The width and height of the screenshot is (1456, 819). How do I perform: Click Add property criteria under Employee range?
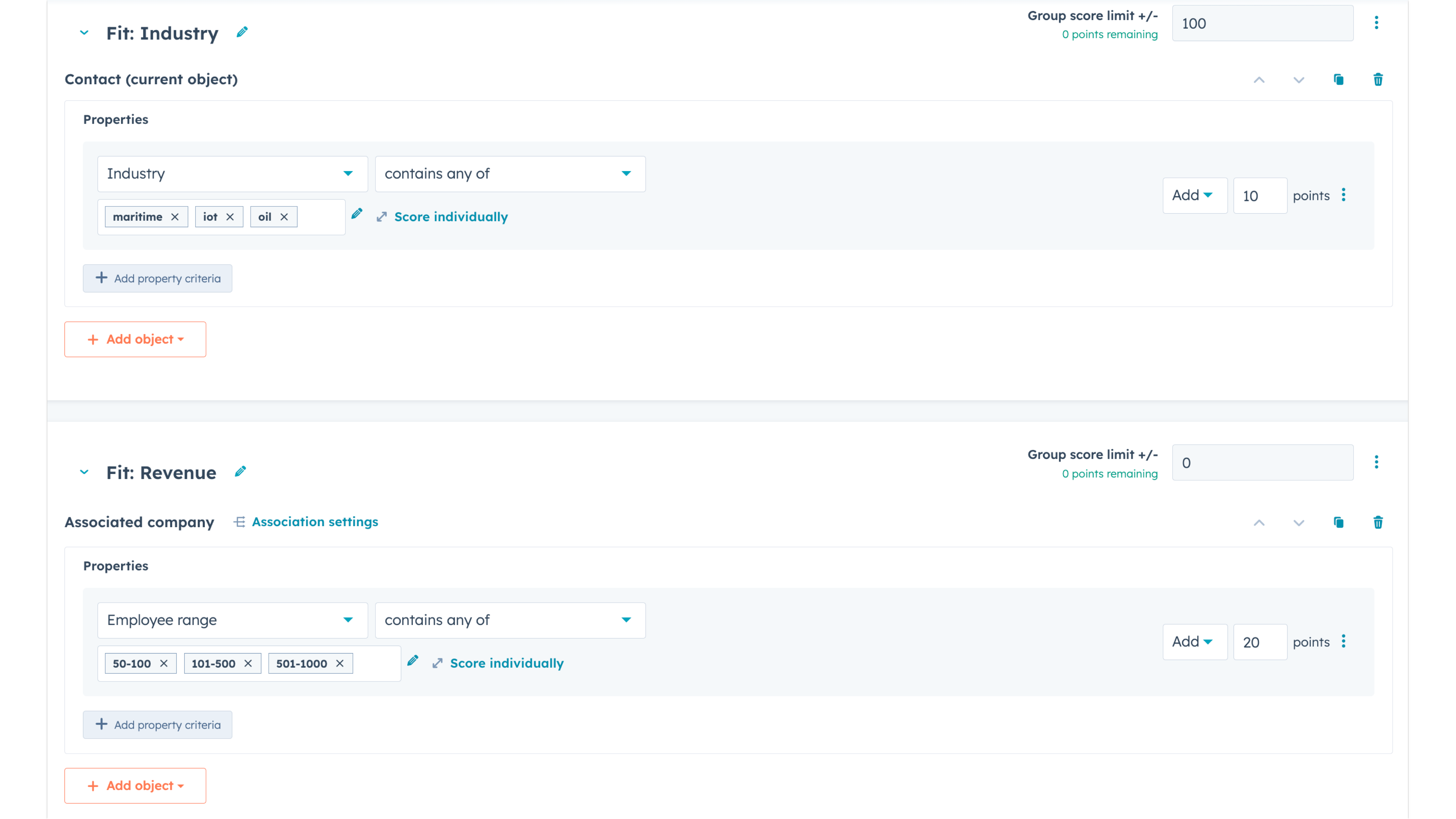[157, 725]
